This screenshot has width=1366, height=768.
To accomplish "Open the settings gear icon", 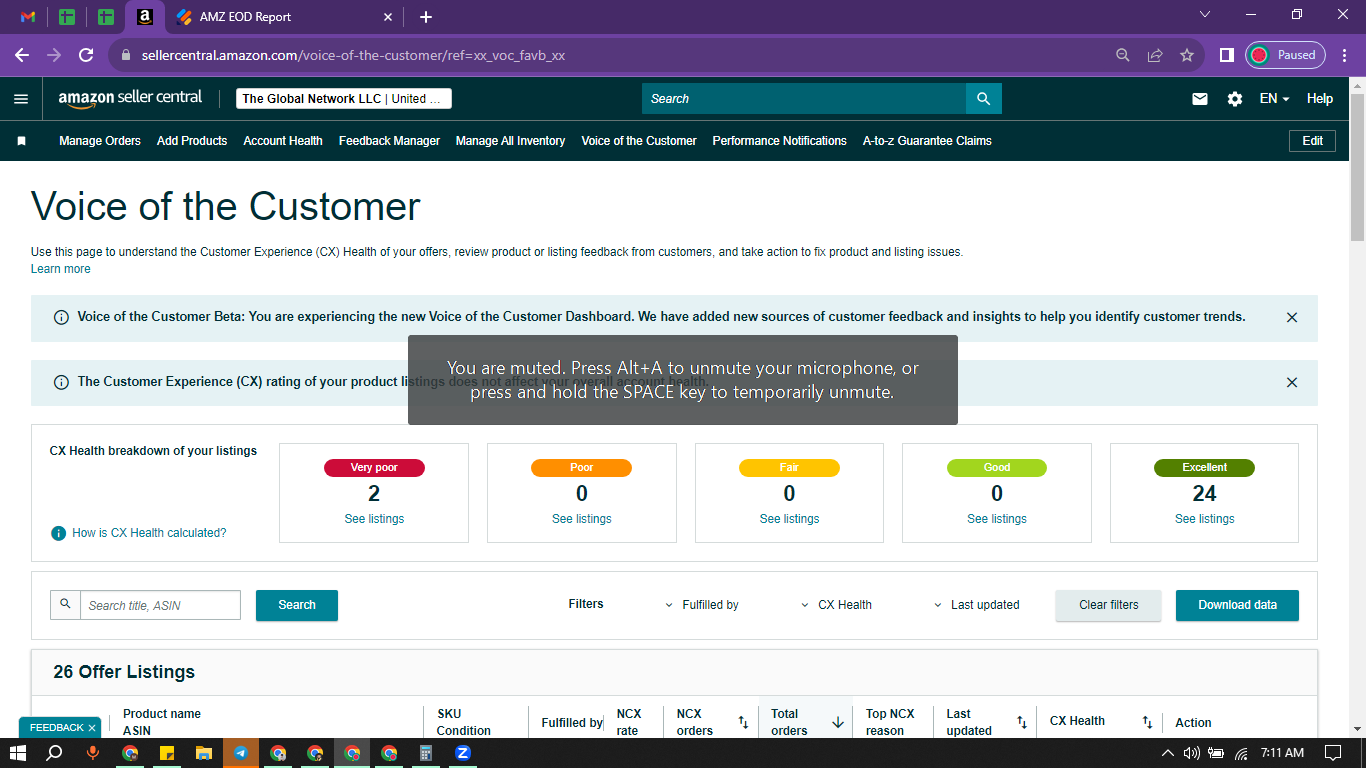I will (x=1235, y=99).
